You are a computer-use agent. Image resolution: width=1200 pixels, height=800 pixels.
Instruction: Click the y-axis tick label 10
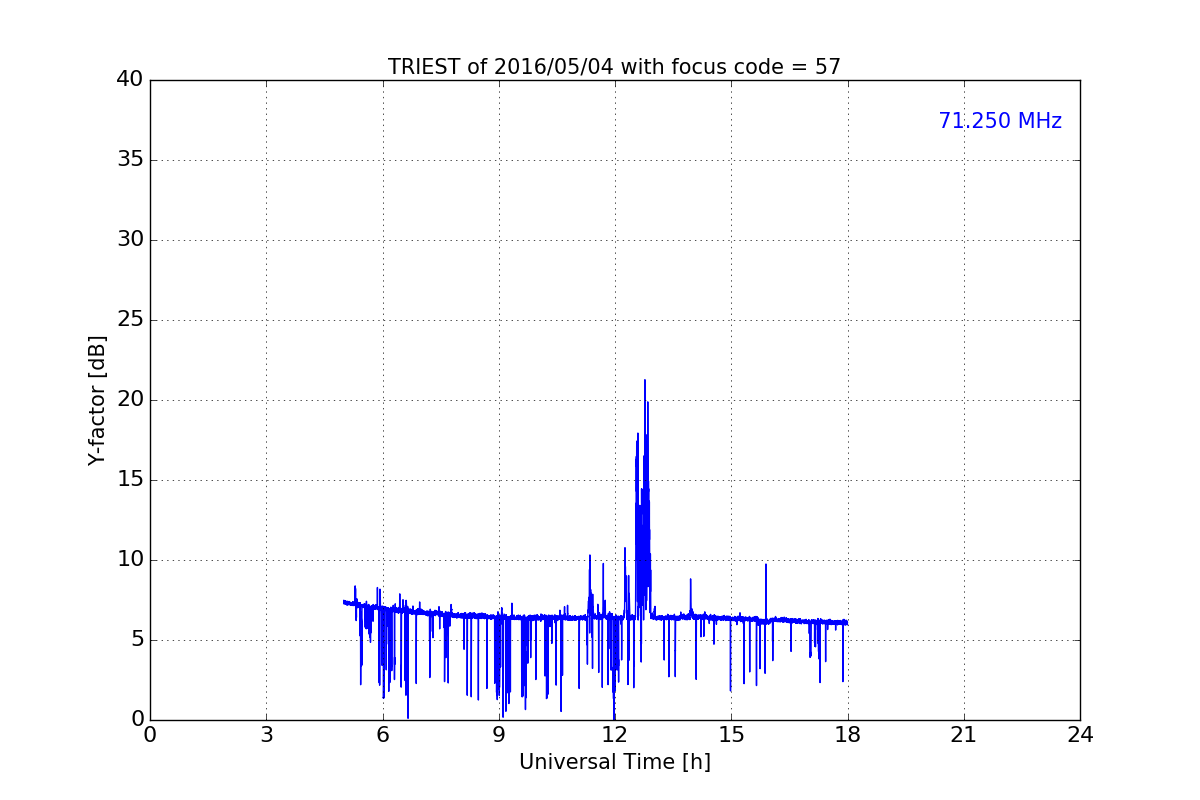[x=130, y=560]
